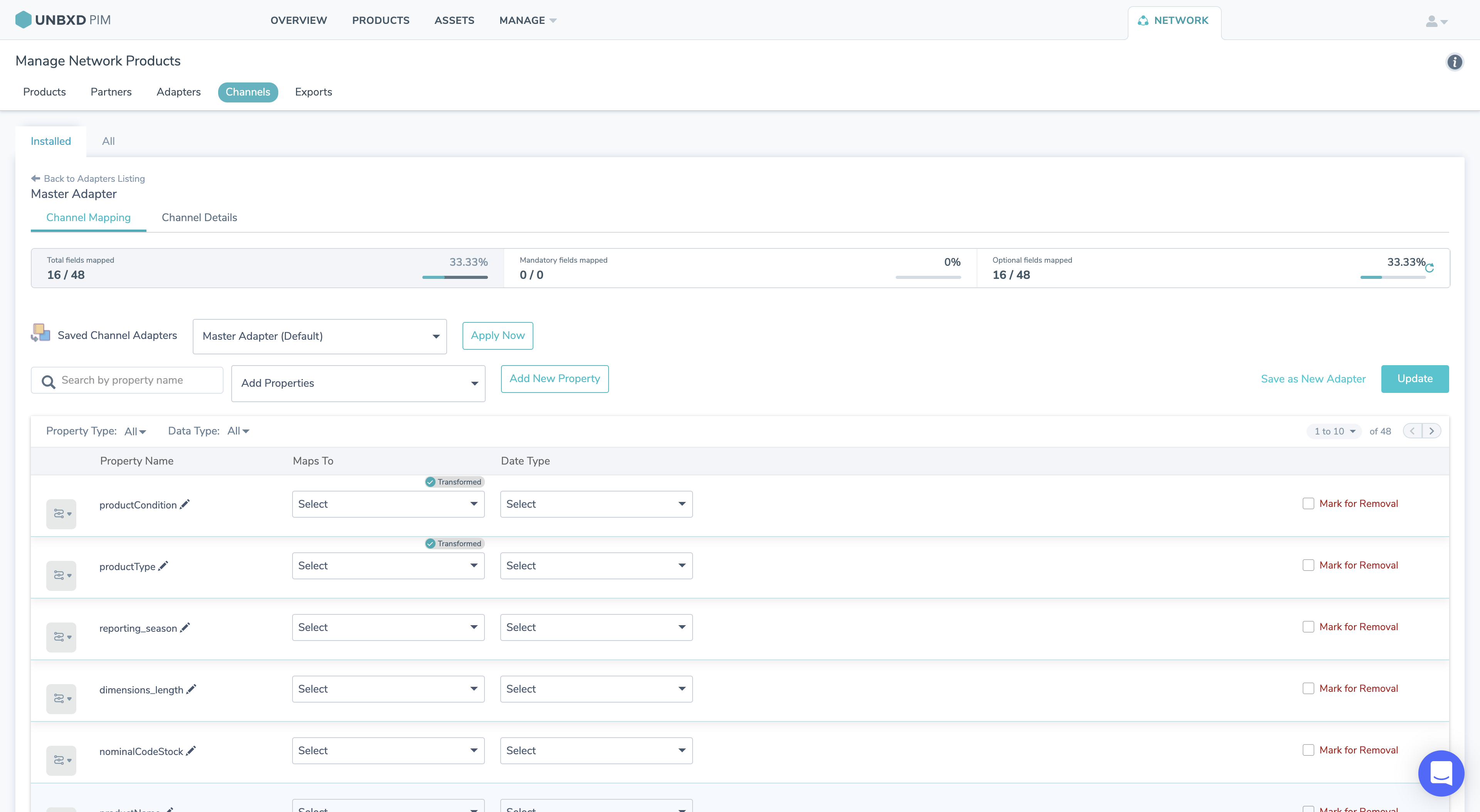Open Date Type select for nominalCodeStock
Viewport: 1480px width, 812px height.
point(596,750)
